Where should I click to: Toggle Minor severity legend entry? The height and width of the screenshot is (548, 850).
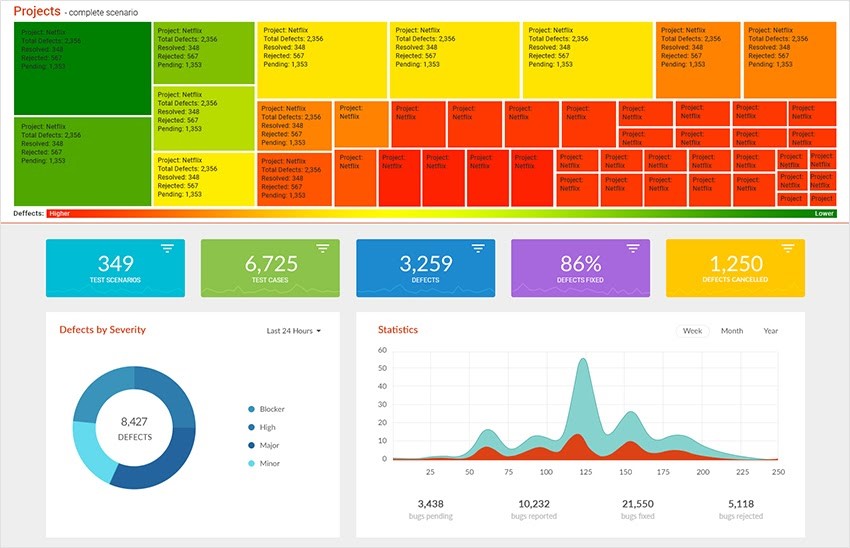(264, 463)
